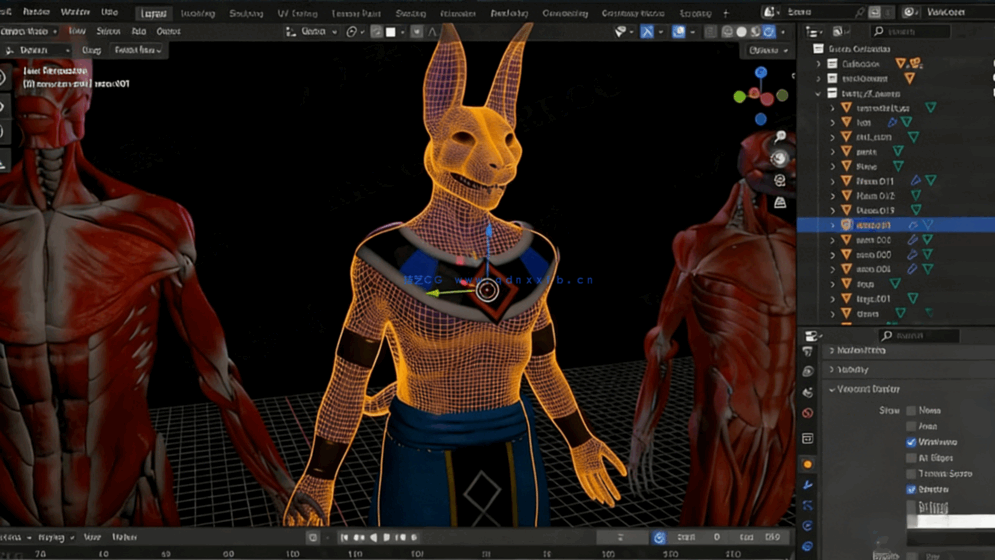Image resolution: width=995 pixels, height=560 pixels.
Task: Open the viewport Select menu
Action: pyautogui.click(x=108, y=31)
